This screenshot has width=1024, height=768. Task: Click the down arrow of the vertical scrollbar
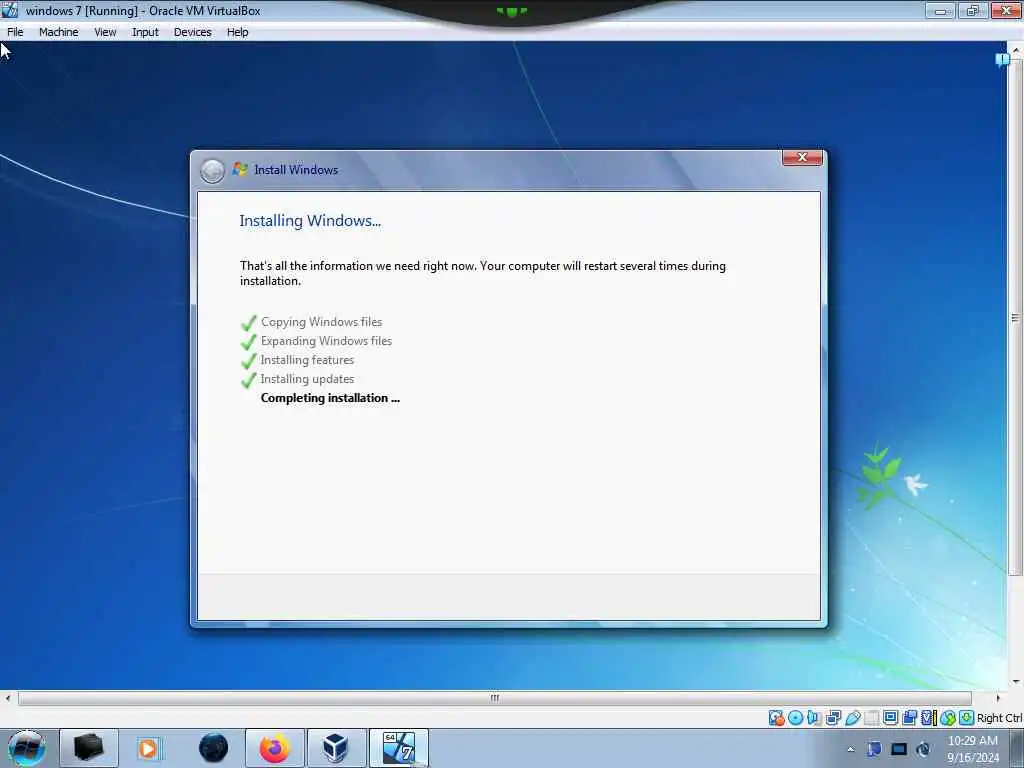click(x=1016, y=682)
